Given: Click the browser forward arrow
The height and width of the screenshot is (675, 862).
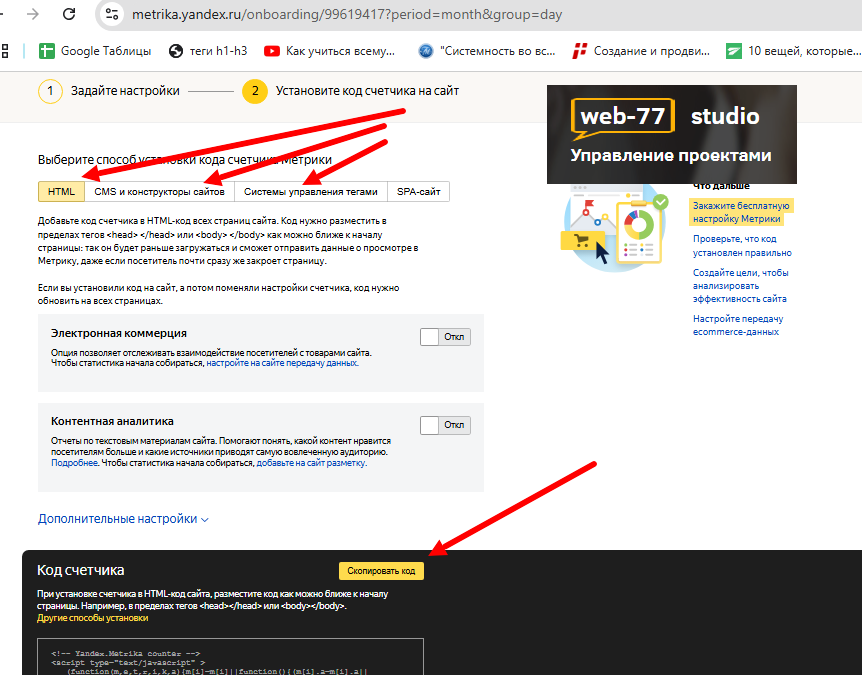Looking at the screenshot, I should click(33, 14).
